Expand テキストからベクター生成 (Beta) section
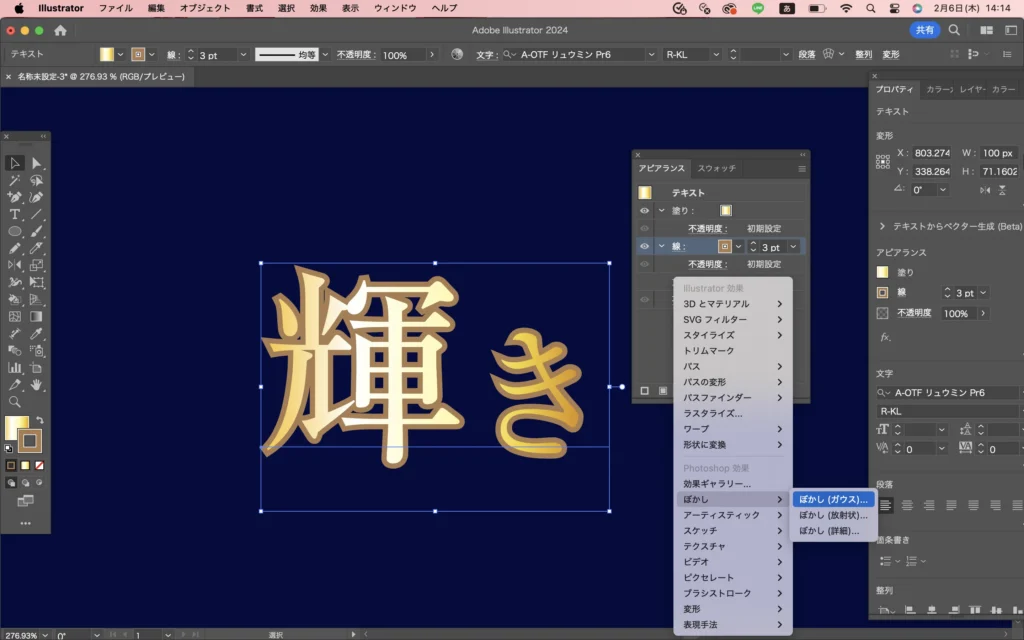The image size is (1024, 640). tap(882, 227)
